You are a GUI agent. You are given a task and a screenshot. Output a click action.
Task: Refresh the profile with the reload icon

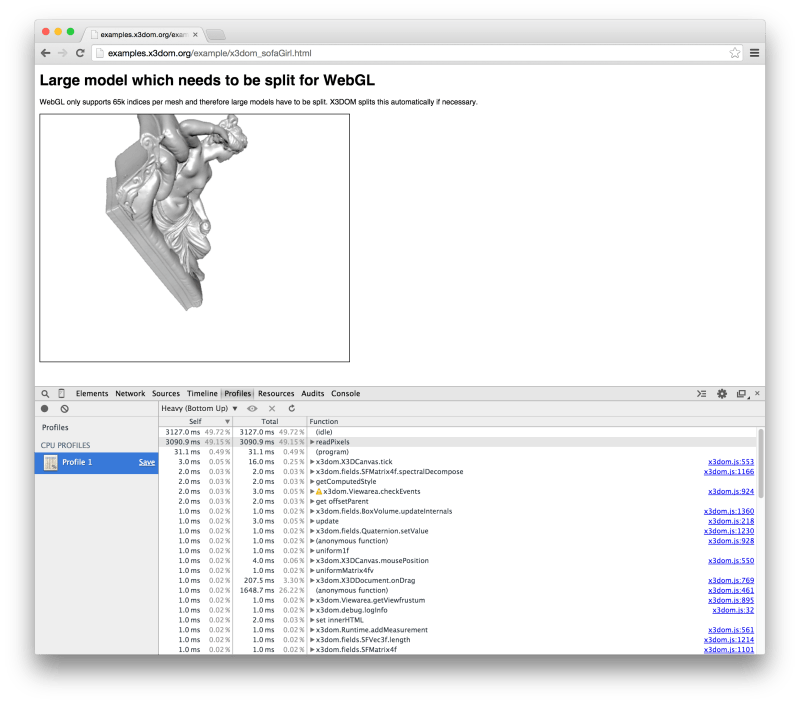click(292, 409)
